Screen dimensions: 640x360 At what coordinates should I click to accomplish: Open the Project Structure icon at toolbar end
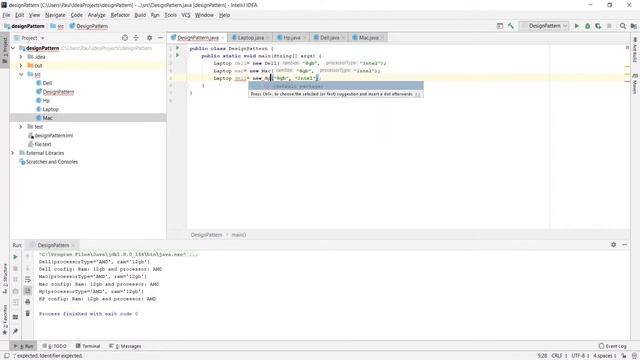coord(633,26)
